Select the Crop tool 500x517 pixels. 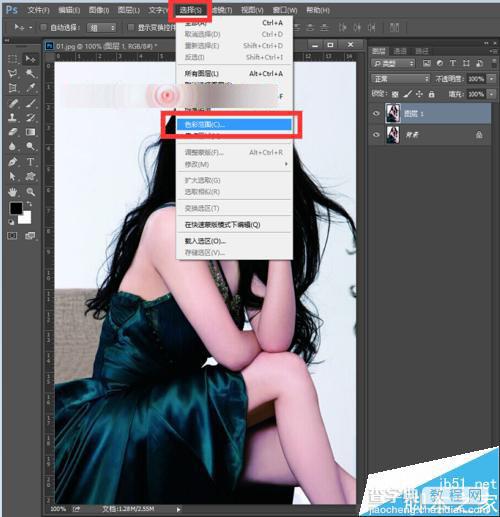pos(13,88)
